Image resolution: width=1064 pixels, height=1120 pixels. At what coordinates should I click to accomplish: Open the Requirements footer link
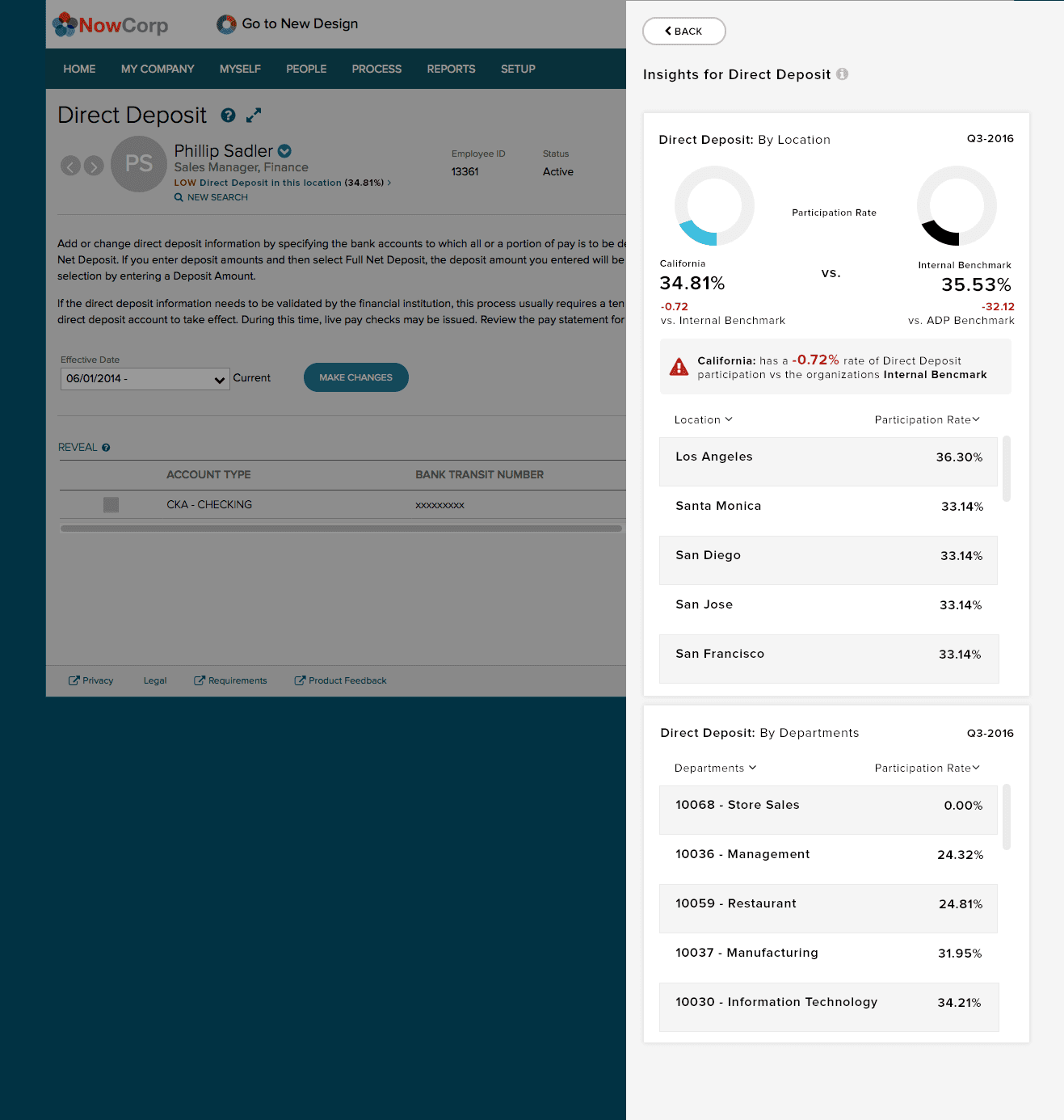click(238, 680)
